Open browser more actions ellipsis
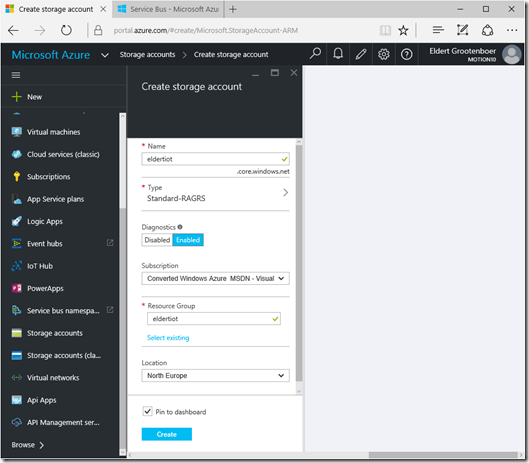Viewport: 529px width, 463px height. click(x=512, y=30)
